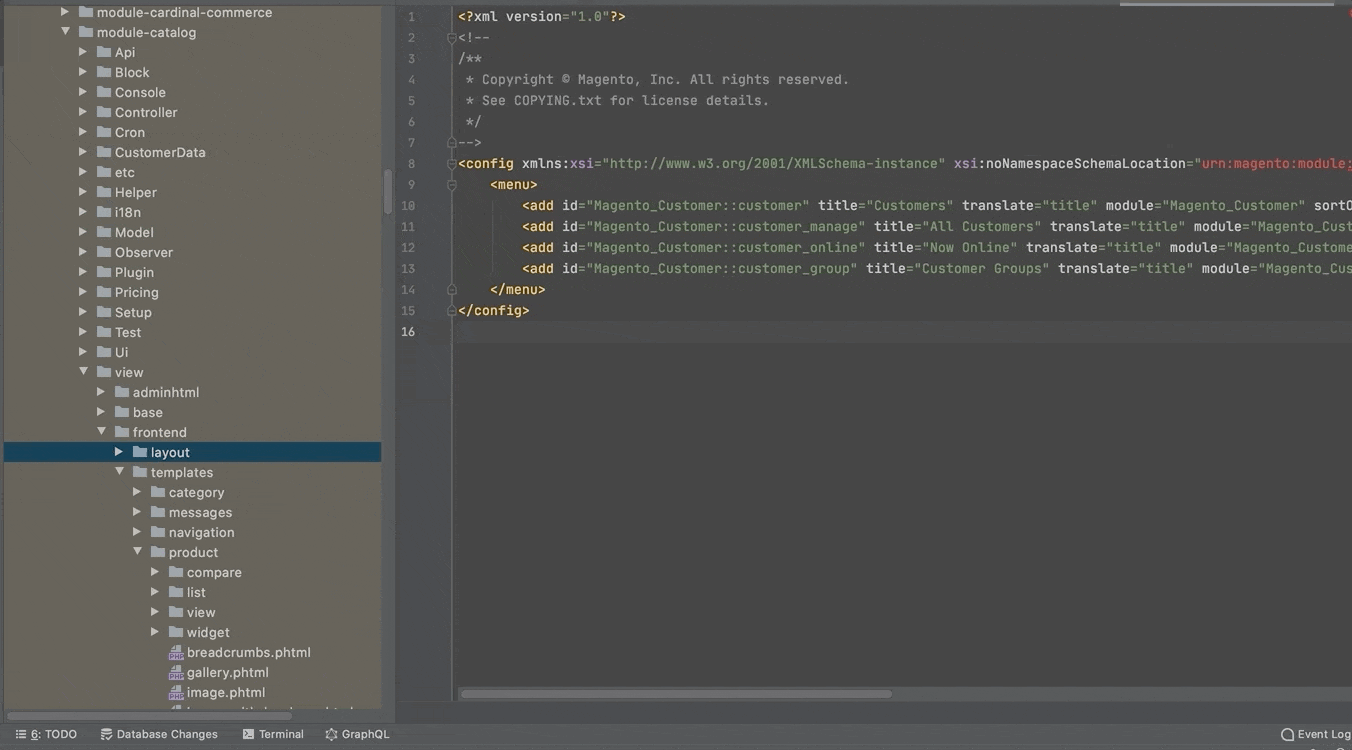Open the Database Changes panel
This screenshot has width=1352, height=750.
[159, 734]
